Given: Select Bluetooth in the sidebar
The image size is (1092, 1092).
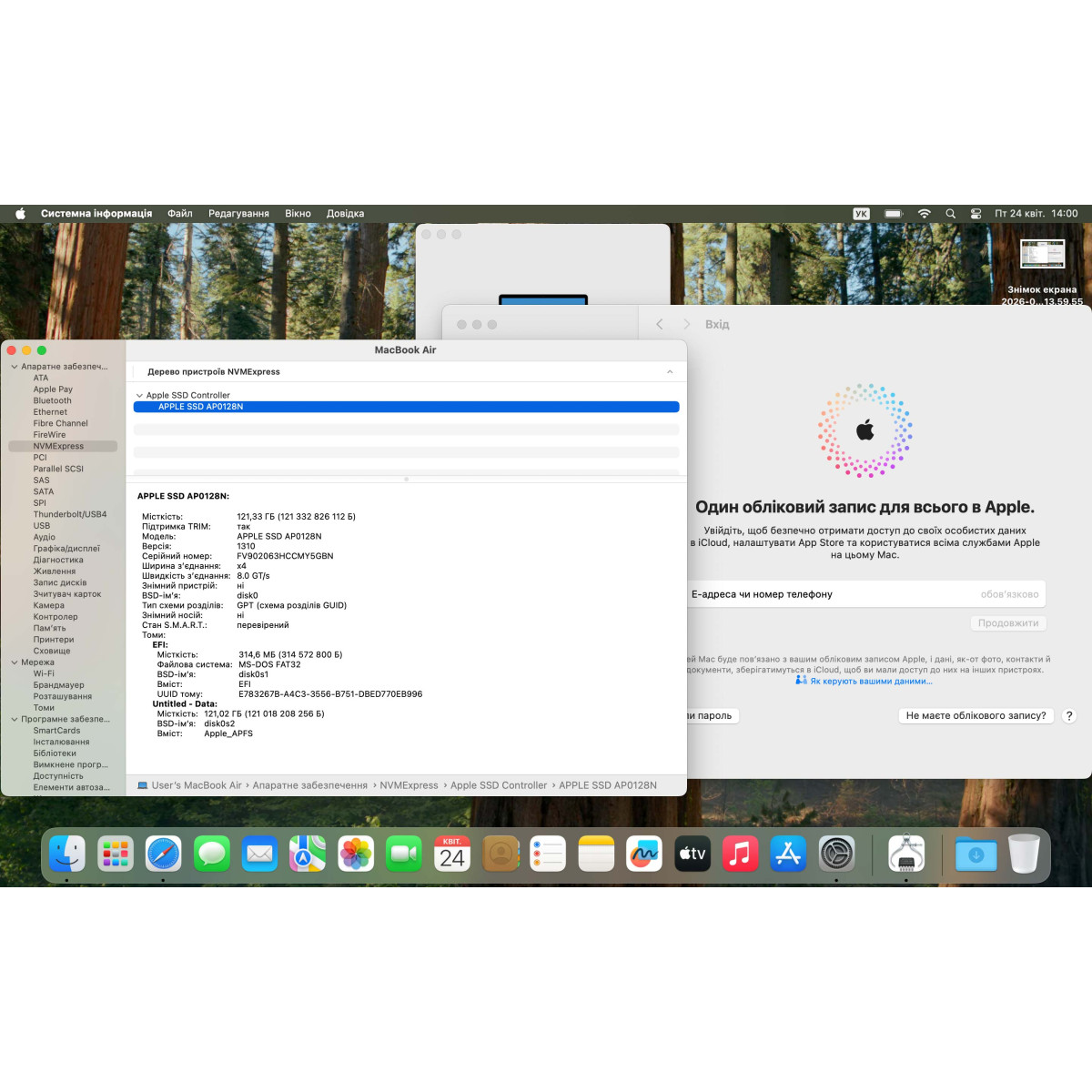Looking at the screenshot, I should [x=52, y=400].
